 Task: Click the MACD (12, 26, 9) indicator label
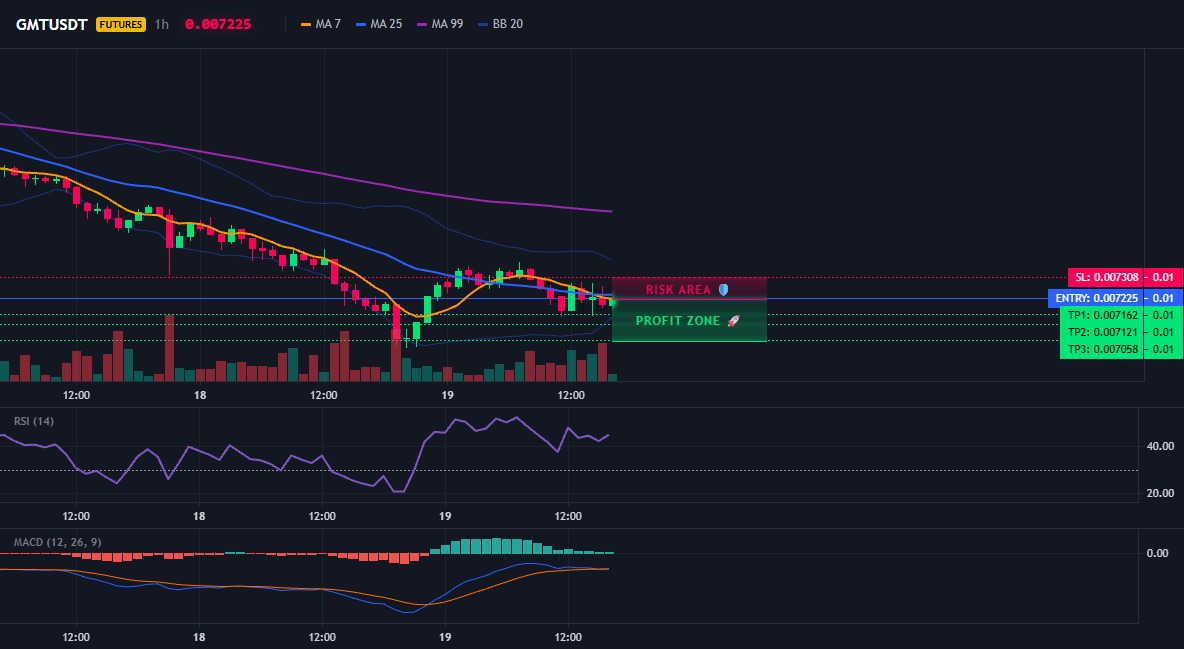57,542
